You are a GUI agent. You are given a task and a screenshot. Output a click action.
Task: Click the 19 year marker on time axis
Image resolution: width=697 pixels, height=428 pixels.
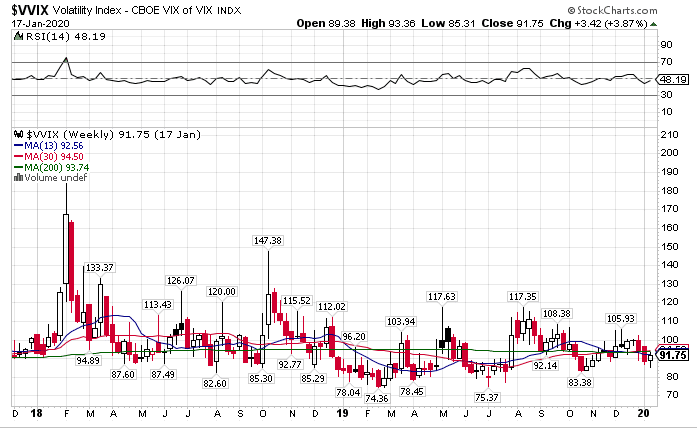click(342, 413)
